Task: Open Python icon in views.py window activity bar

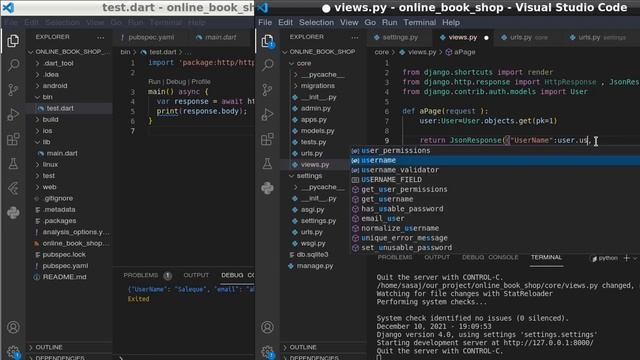Action: coord(267,188)
